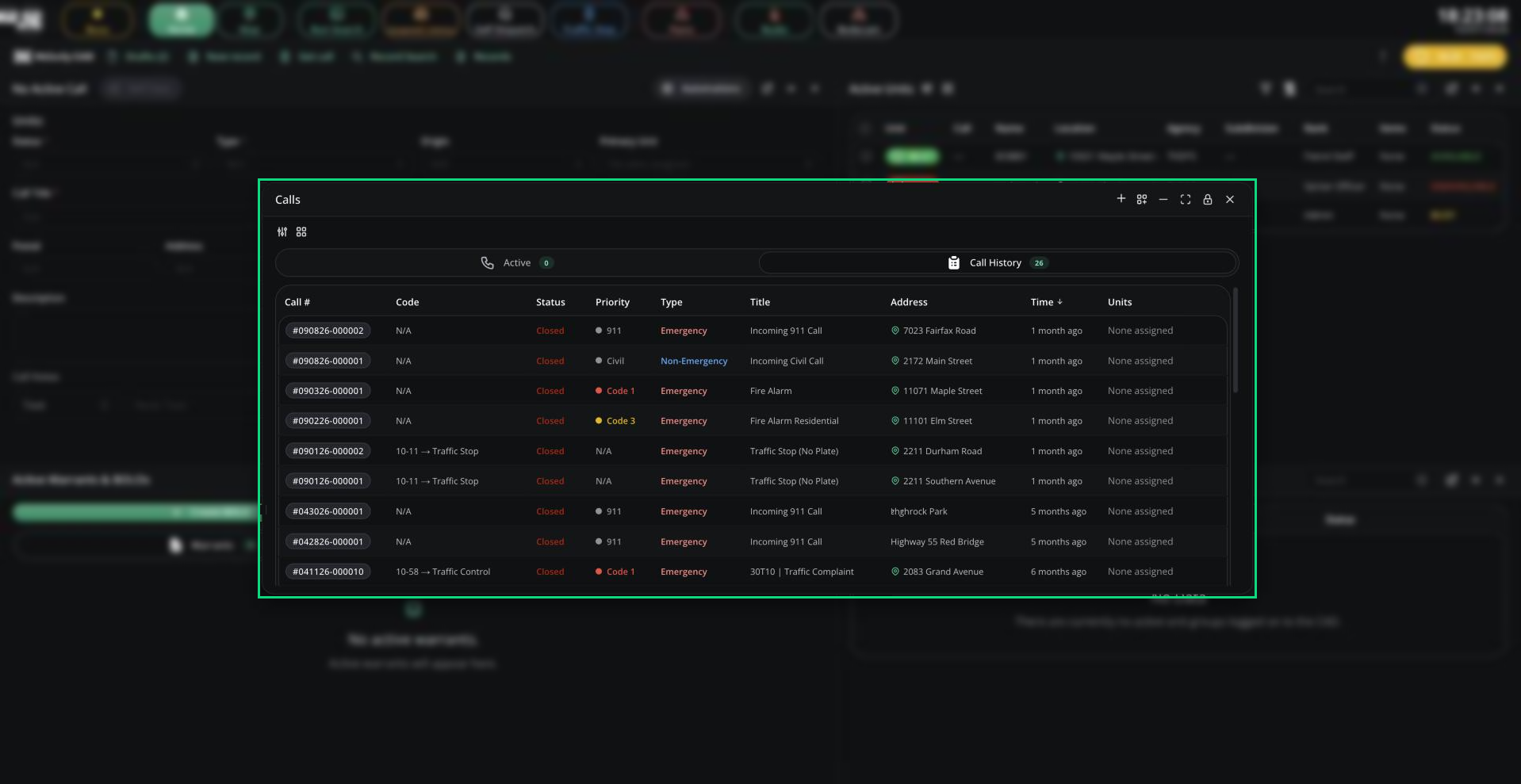Click location pin for 2211 Southern Avenue
Screen dimensions: 1521x784
click(895, 481)
